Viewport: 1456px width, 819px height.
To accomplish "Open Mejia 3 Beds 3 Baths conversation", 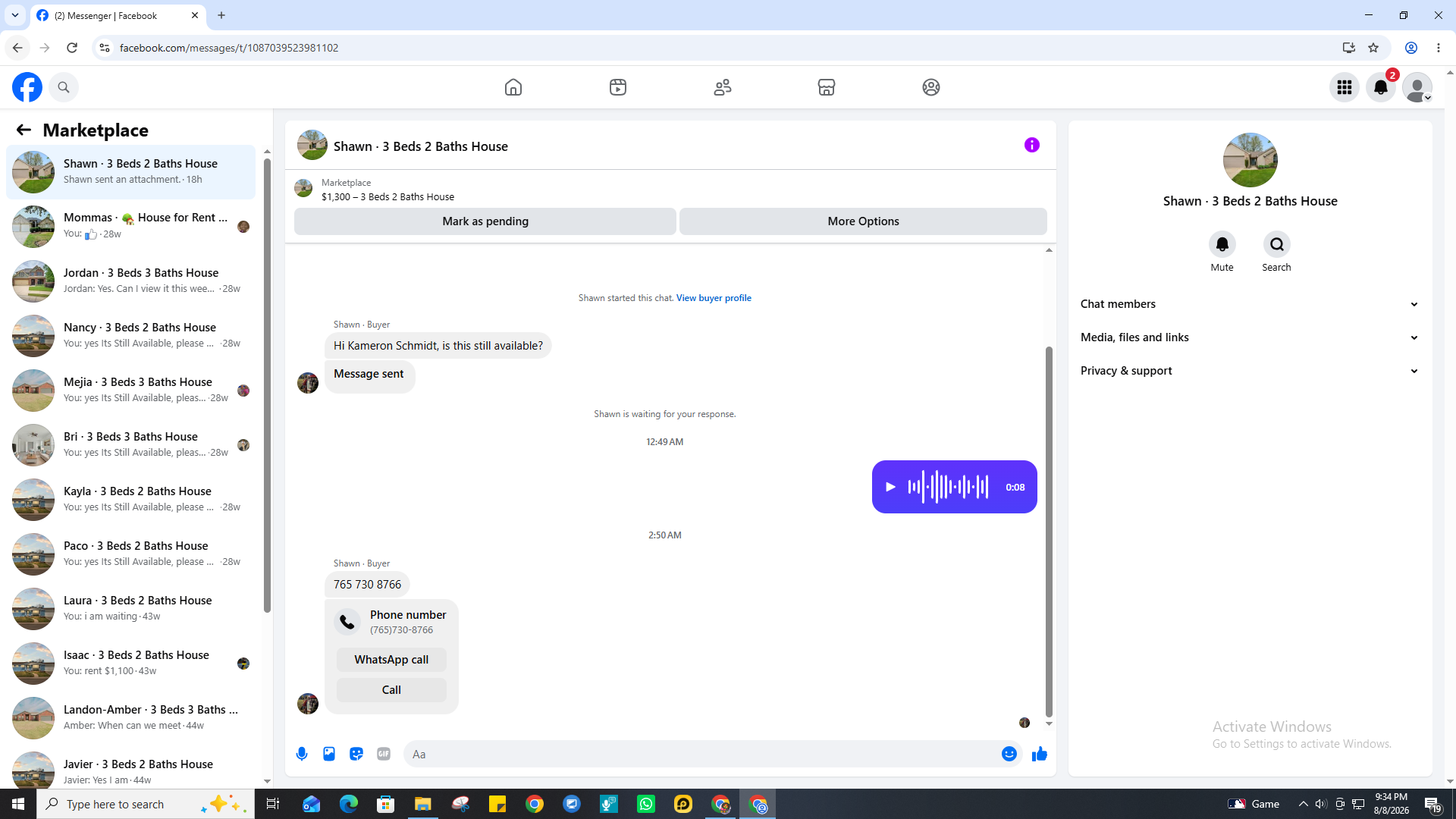I will [x=131, y=390].
